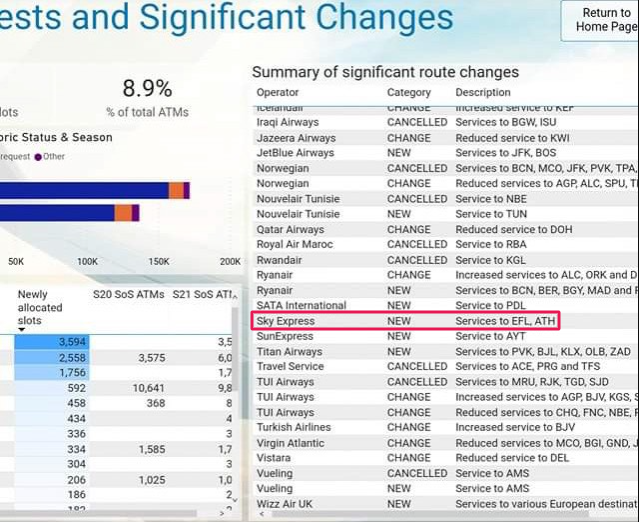Screen dimensions: 639x522
Task: Click Nouvelair Tunisie Service to NBE row
Action: click(446, 199)
